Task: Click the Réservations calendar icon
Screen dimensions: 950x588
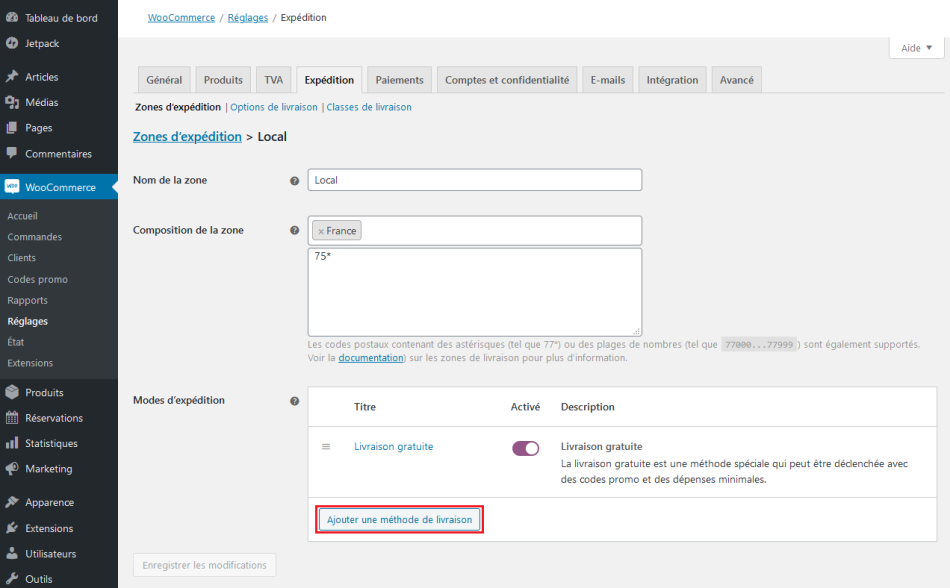Action: (x=12, y=418)
